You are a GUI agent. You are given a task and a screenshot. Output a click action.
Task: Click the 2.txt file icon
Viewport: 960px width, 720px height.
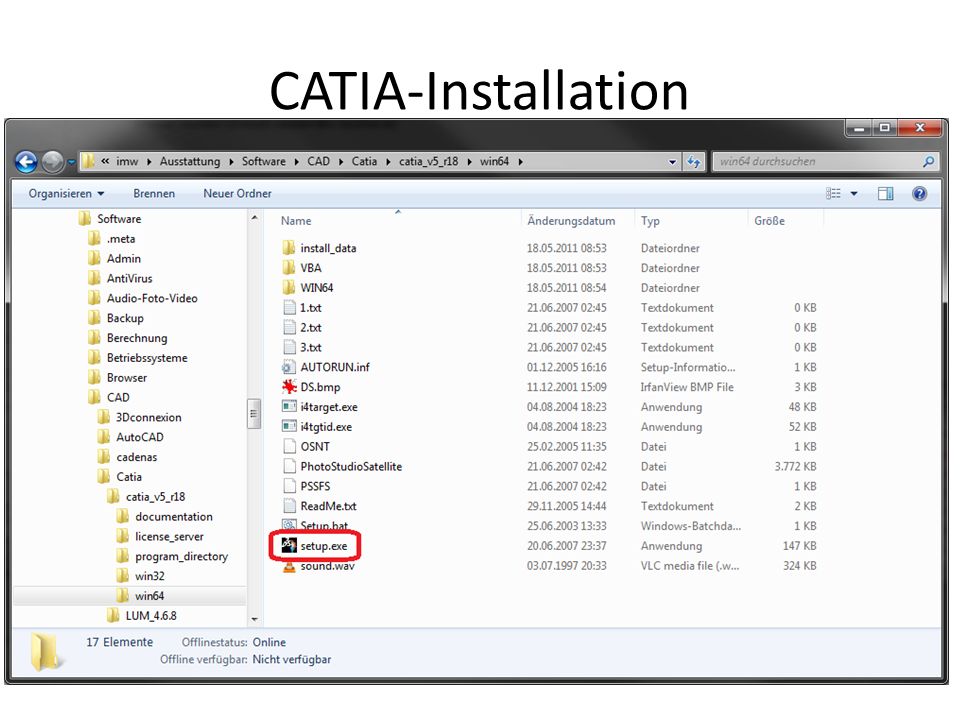coord(290,327)
